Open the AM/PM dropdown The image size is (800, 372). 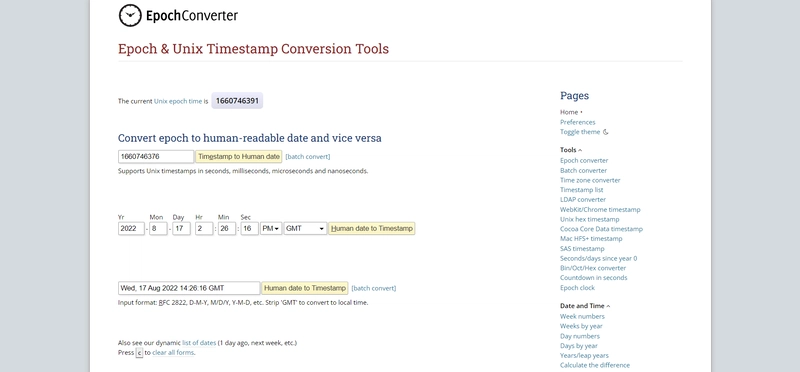coord(271,229)
